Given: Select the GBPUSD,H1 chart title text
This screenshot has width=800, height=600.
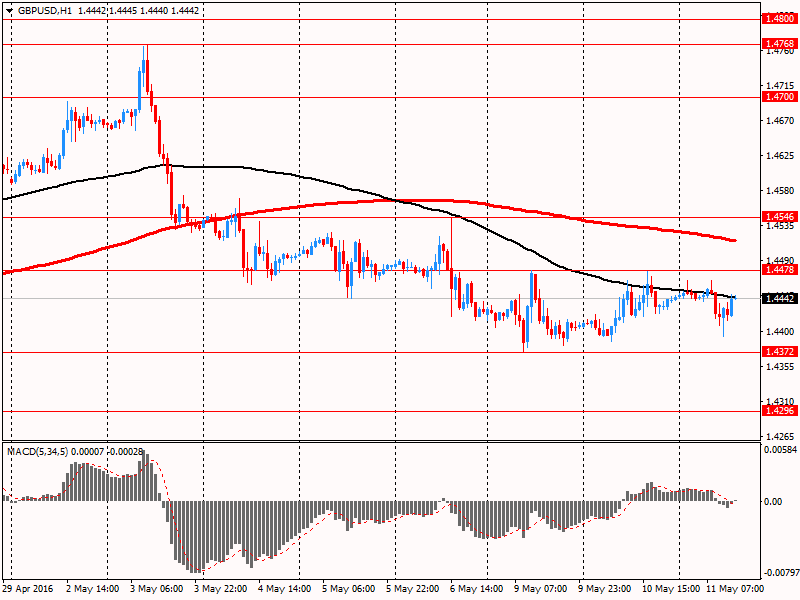Looking at the screenshot, I should (x=45, y=11).
